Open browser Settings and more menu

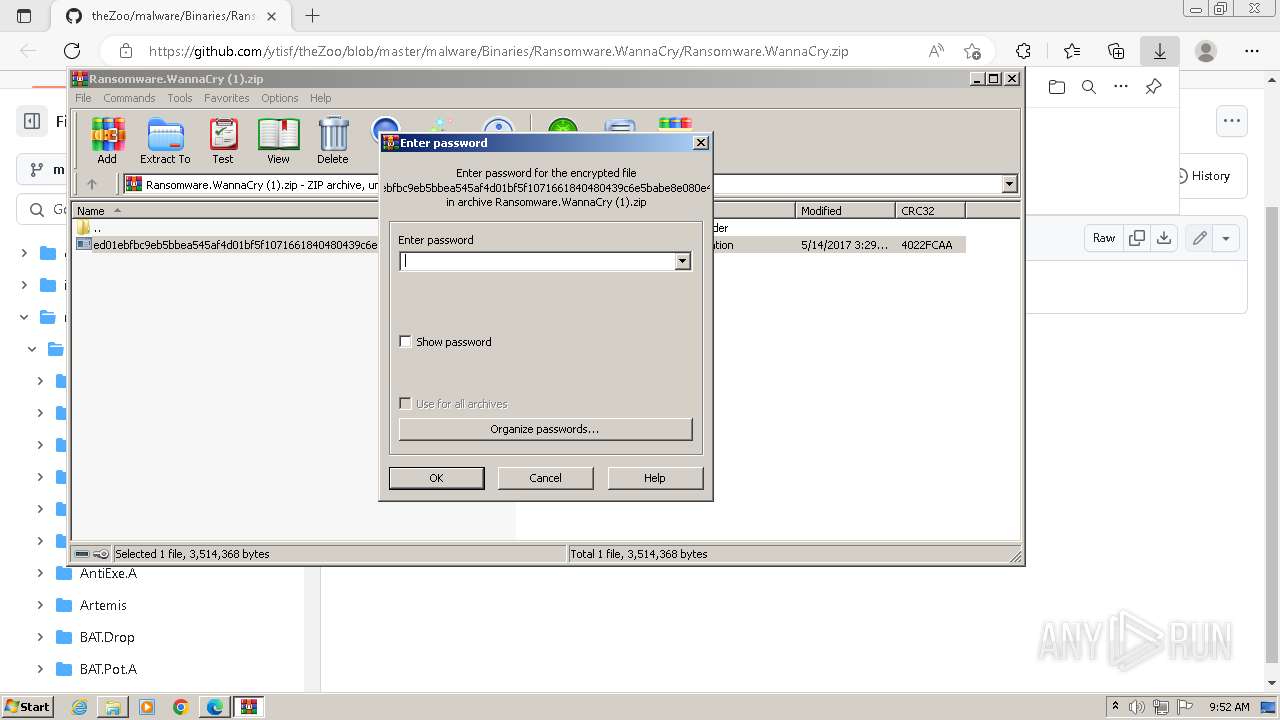1252,51
